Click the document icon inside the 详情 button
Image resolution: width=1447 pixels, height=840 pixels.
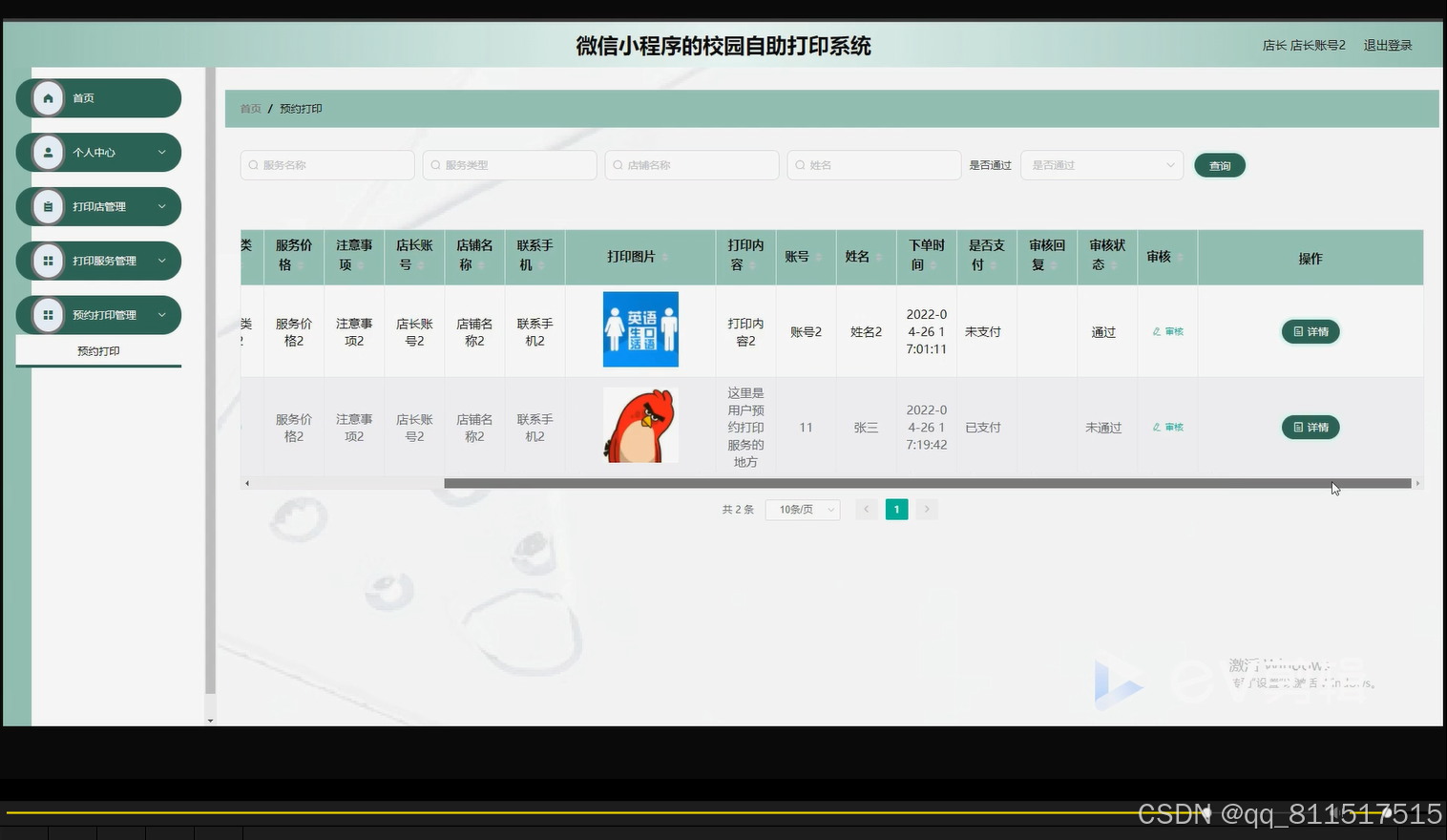point(1298,331)
